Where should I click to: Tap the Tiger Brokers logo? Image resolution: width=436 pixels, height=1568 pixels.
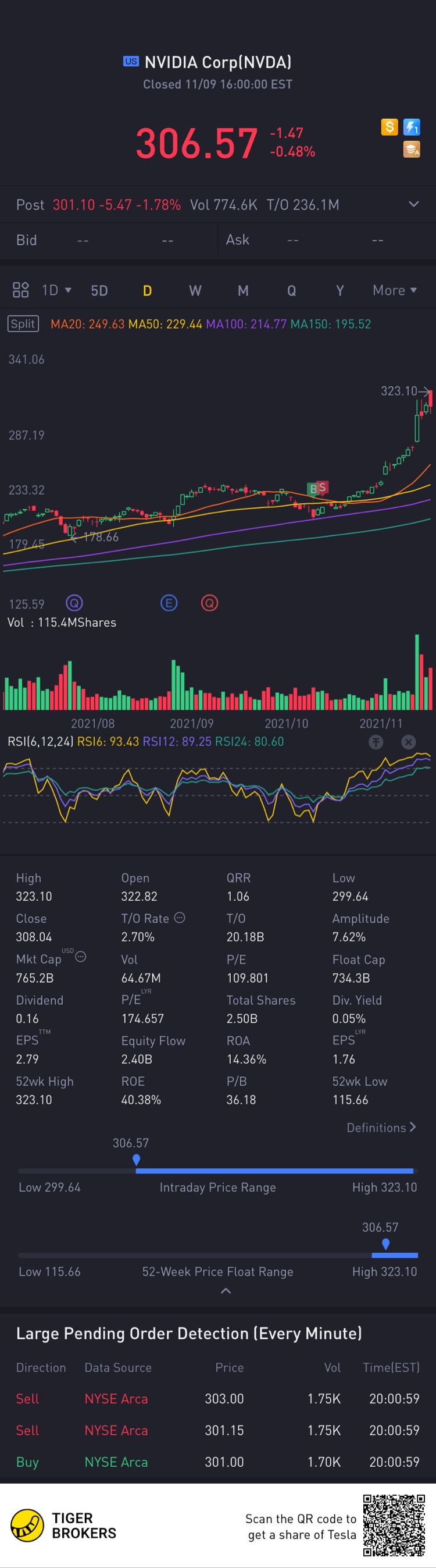click(x=63, y=1526)
